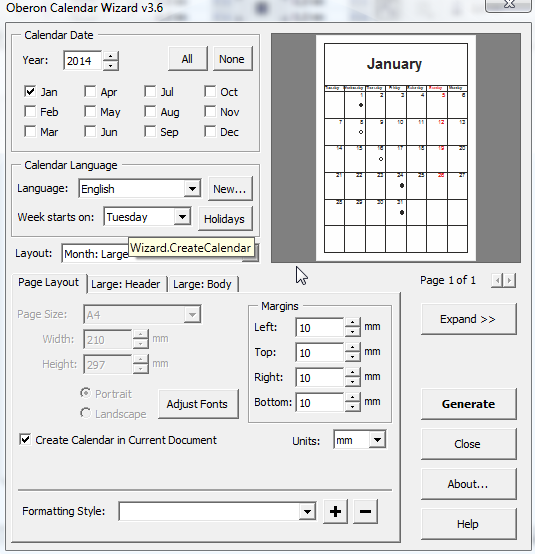
Task: Decrease the Top margin value
Action: (x=352, y=356)
